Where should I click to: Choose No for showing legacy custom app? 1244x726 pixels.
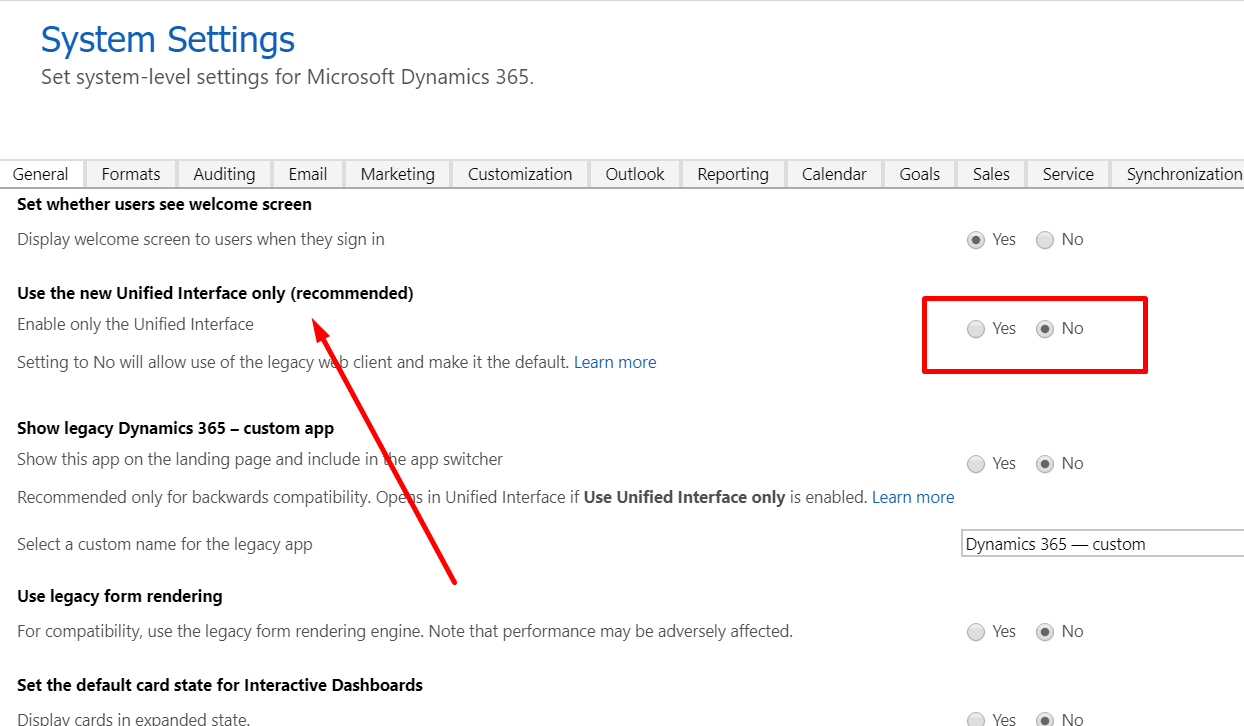[x=1045, y=464]
